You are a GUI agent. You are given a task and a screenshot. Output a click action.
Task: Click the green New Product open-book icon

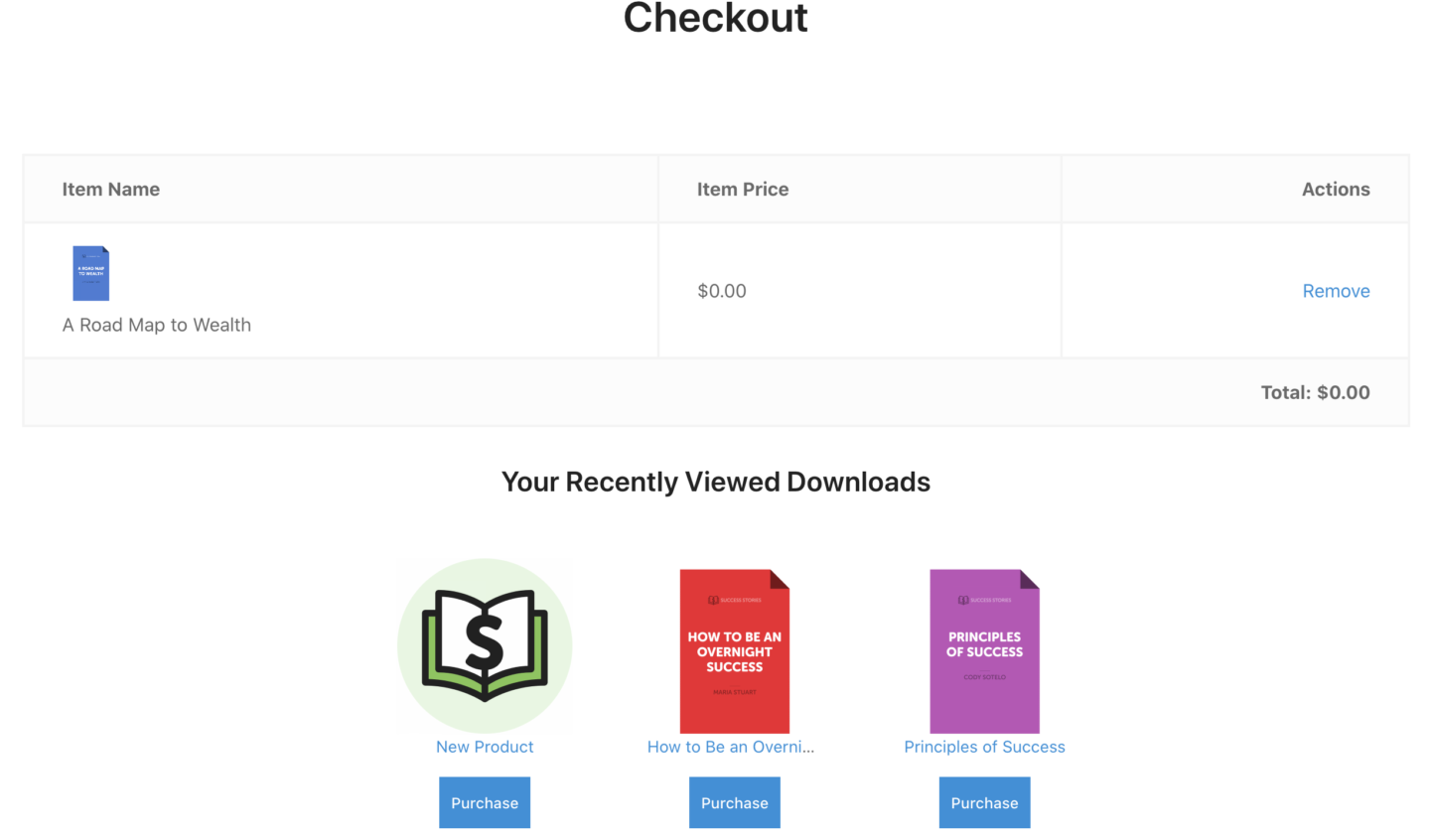coord(485,645)
